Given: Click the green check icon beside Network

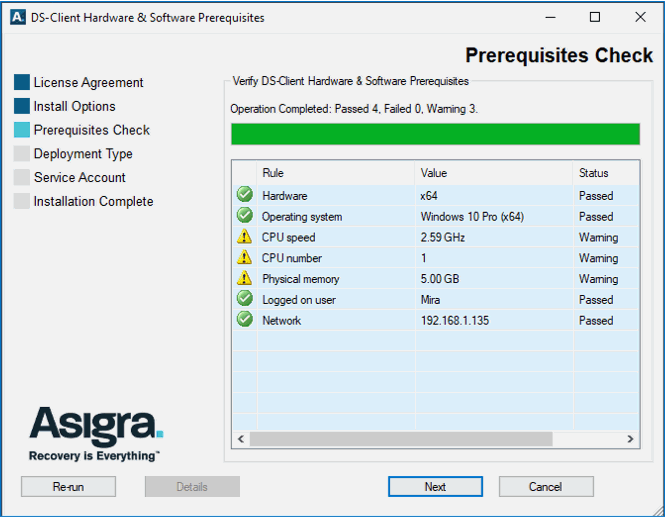Looking at the screenshot, I should click(x=245, y=319).
